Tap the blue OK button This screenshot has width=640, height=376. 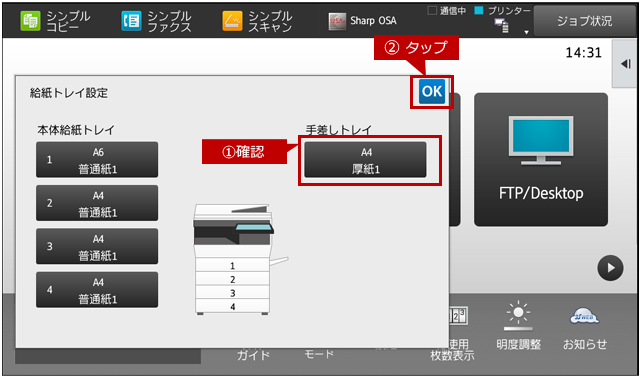[x=432, y=91]
